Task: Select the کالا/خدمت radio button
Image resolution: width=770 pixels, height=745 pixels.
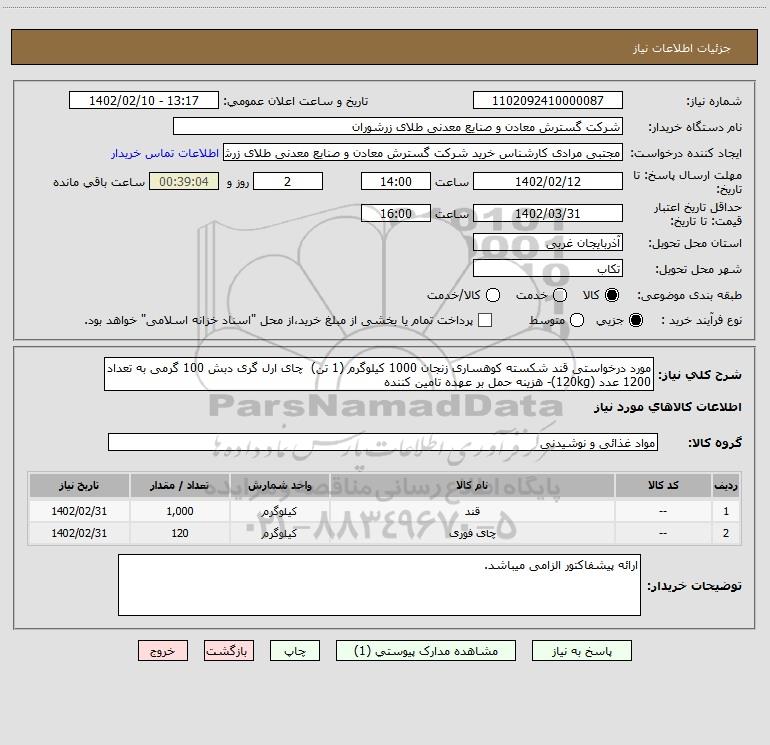Action: (x=493, y=295)
